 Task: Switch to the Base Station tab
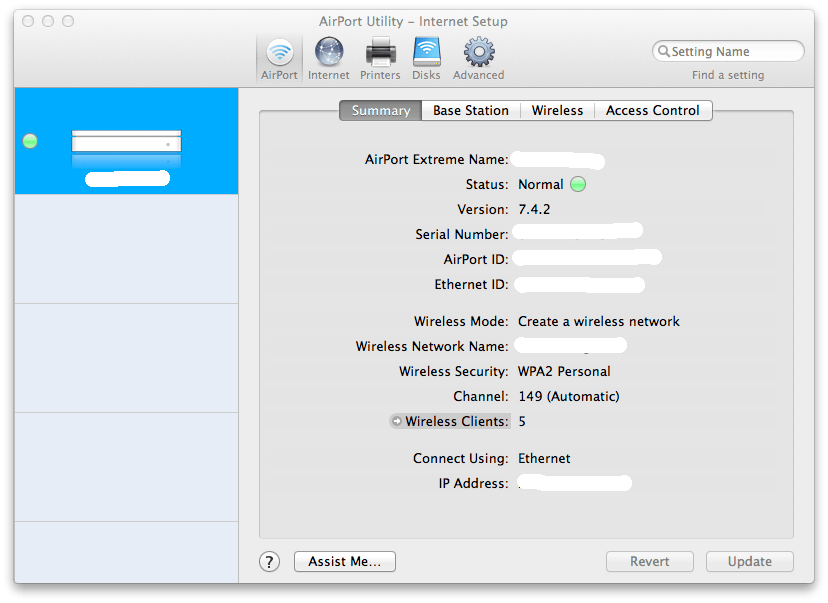(470, 110)
